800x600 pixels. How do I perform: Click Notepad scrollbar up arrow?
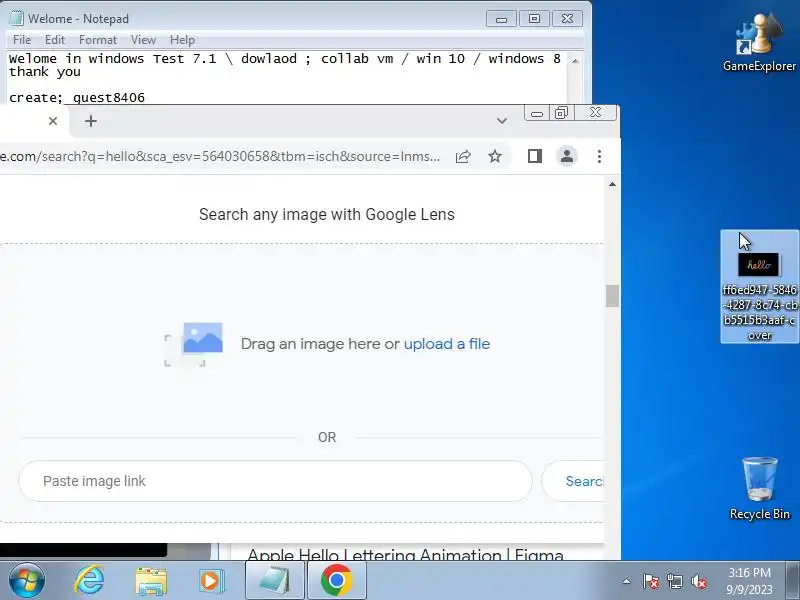click(x=576, y=61)
